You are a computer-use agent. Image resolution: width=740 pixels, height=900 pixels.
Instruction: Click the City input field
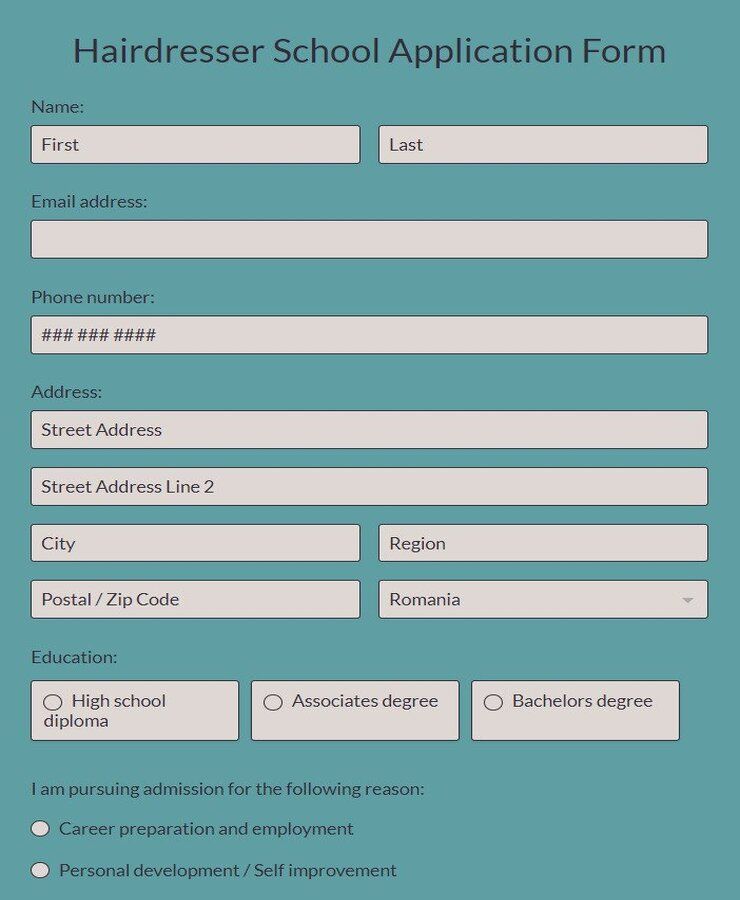coord(195,543)
